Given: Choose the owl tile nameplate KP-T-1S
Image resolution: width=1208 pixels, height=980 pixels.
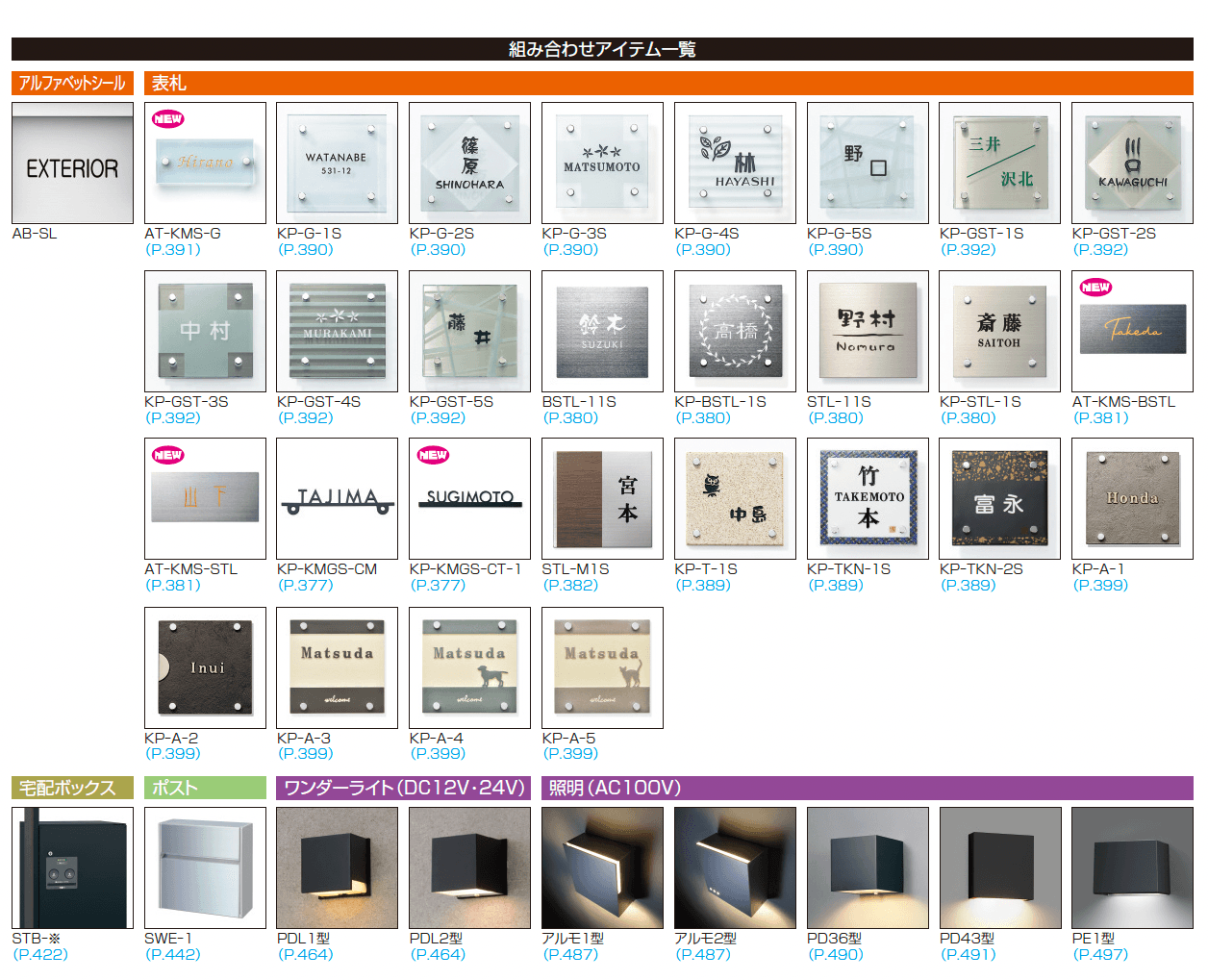Looking at the screenshot, I should (735, 498).
